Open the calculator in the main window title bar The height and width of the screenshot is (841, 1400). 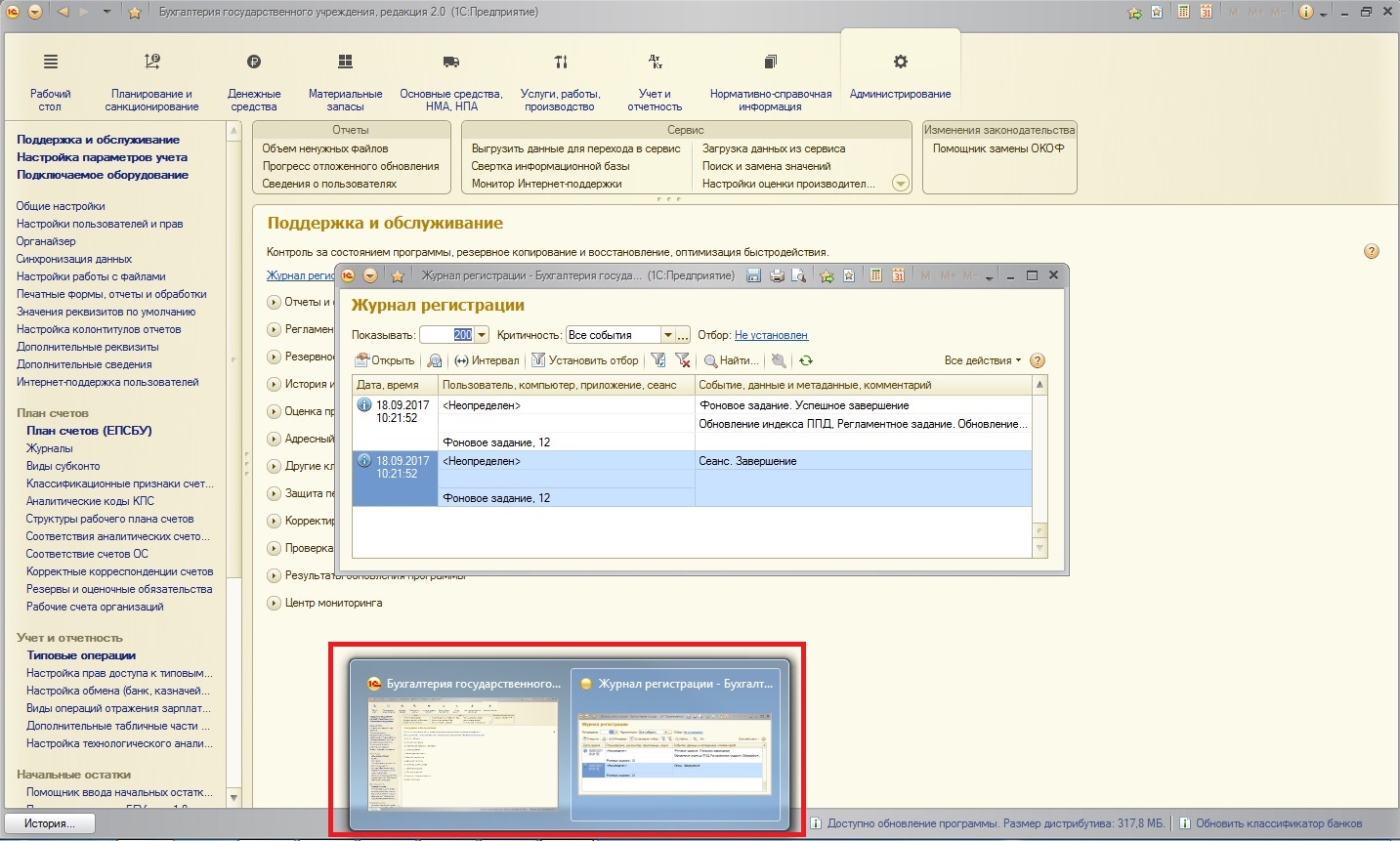1184,12
